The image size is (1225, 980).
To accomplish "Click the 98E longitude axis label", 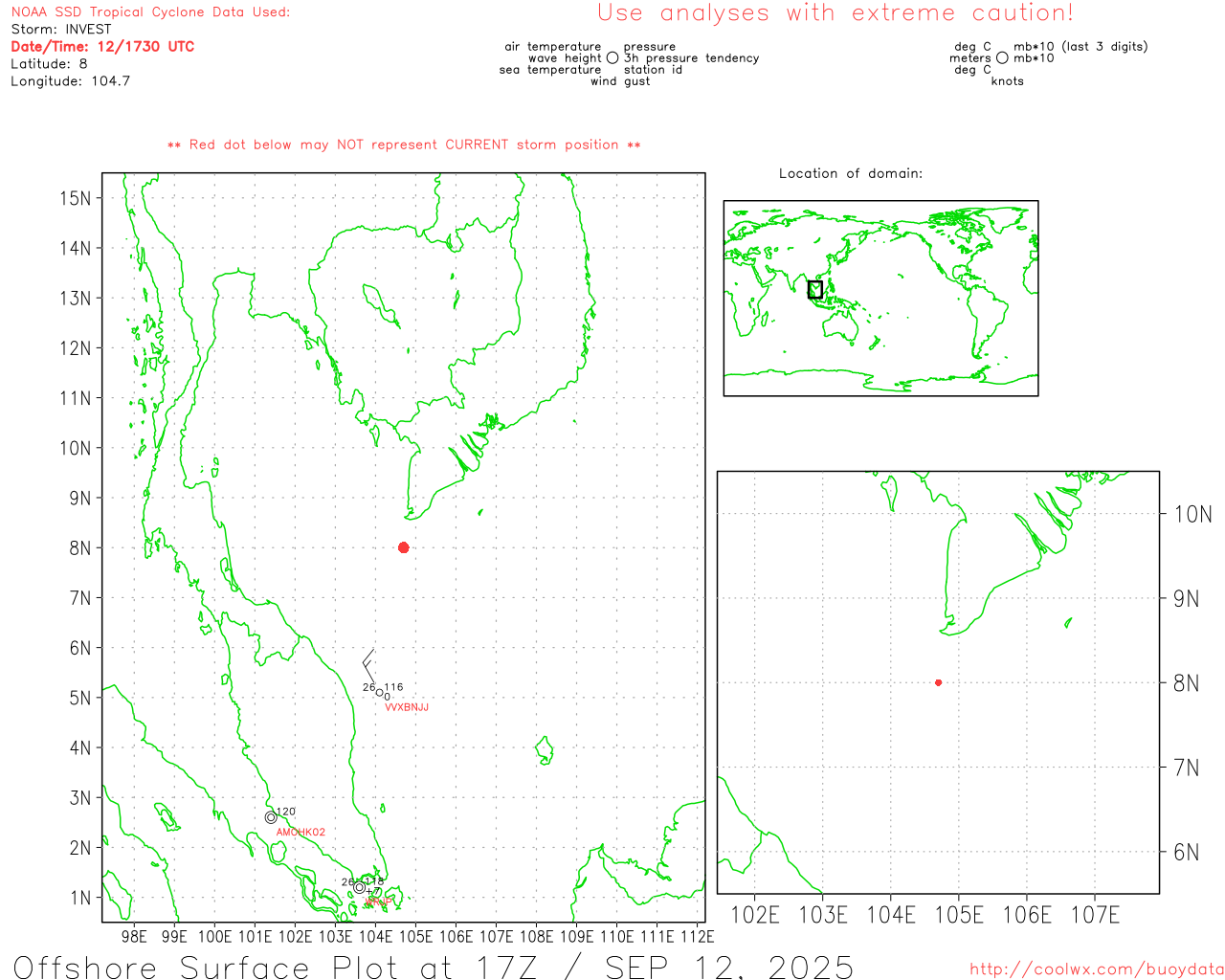I will pos(134,936).
